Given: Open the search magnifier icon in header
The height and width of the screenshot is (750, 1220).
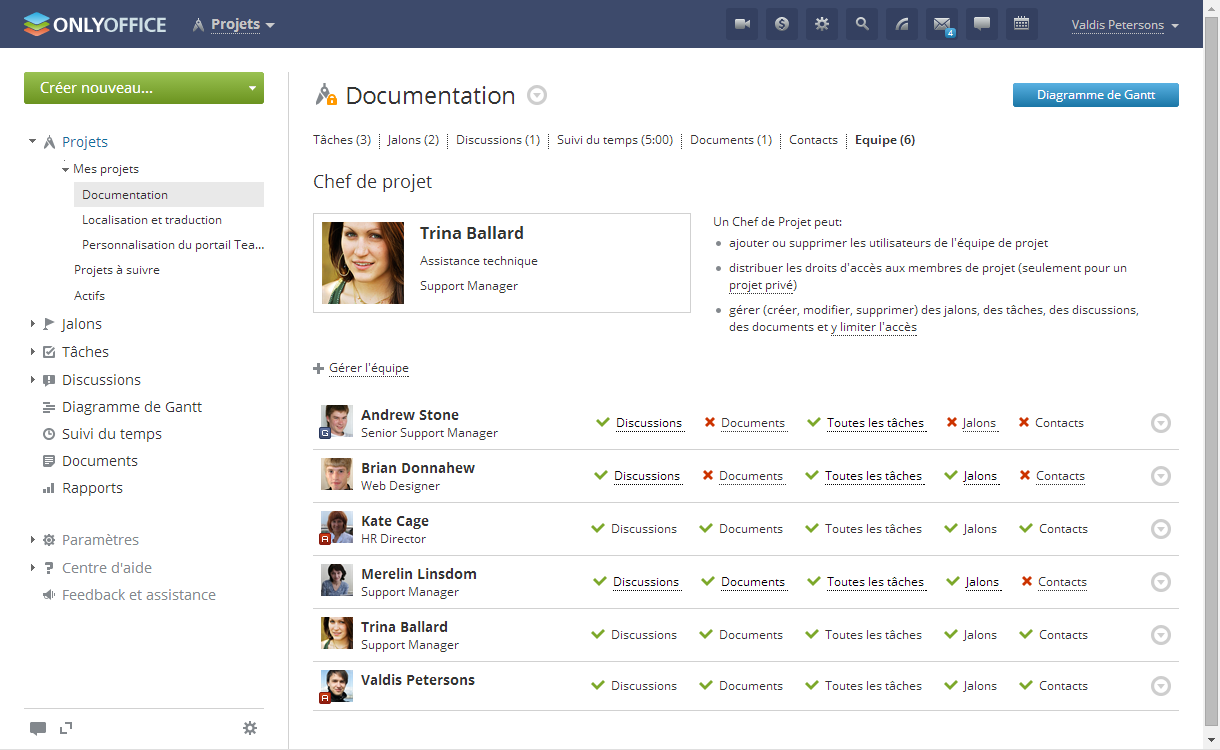Looking at the screenshot, I should [862, 24].
